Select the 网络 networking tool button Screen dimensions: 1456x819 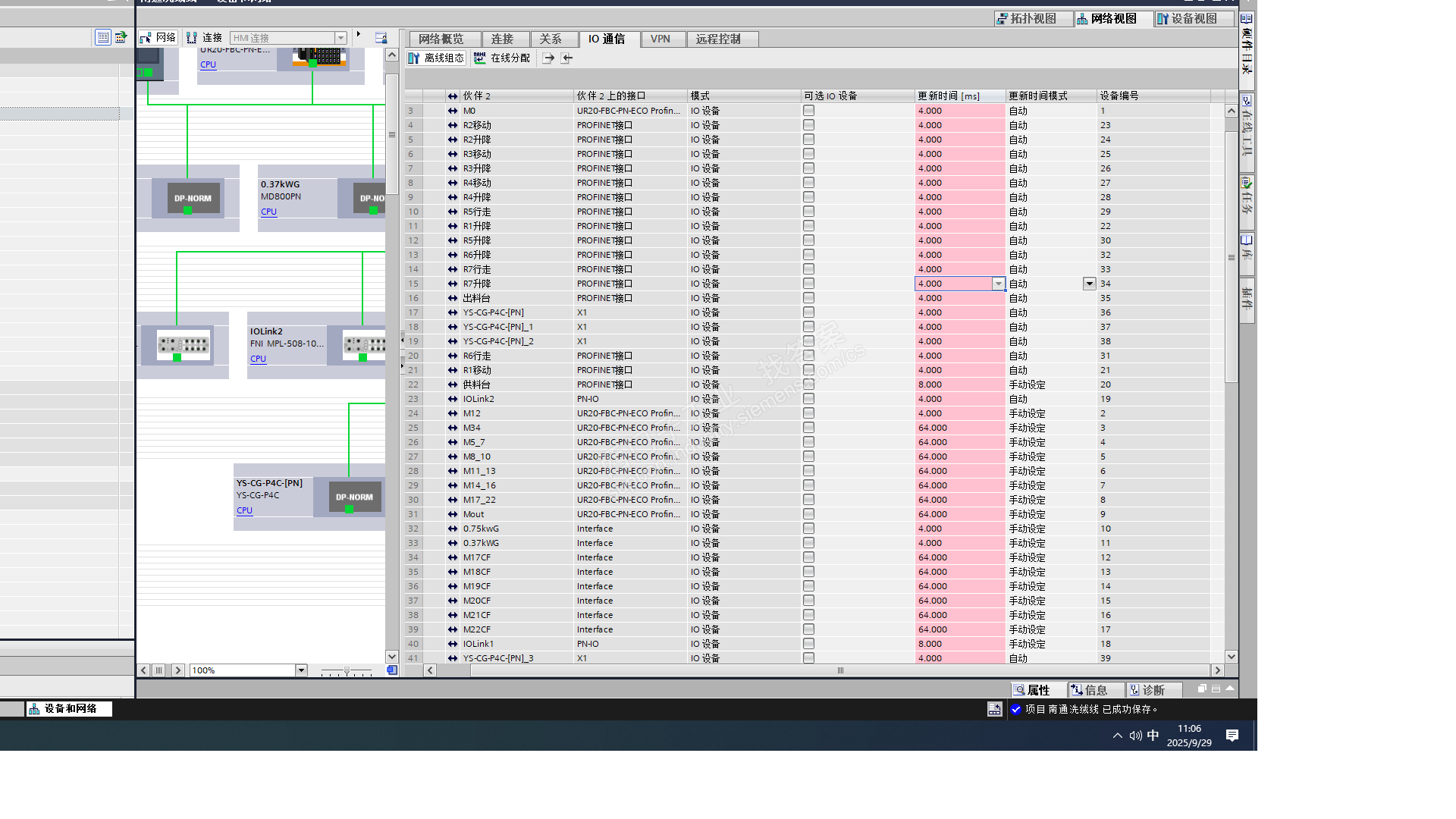tap(158, 37)
